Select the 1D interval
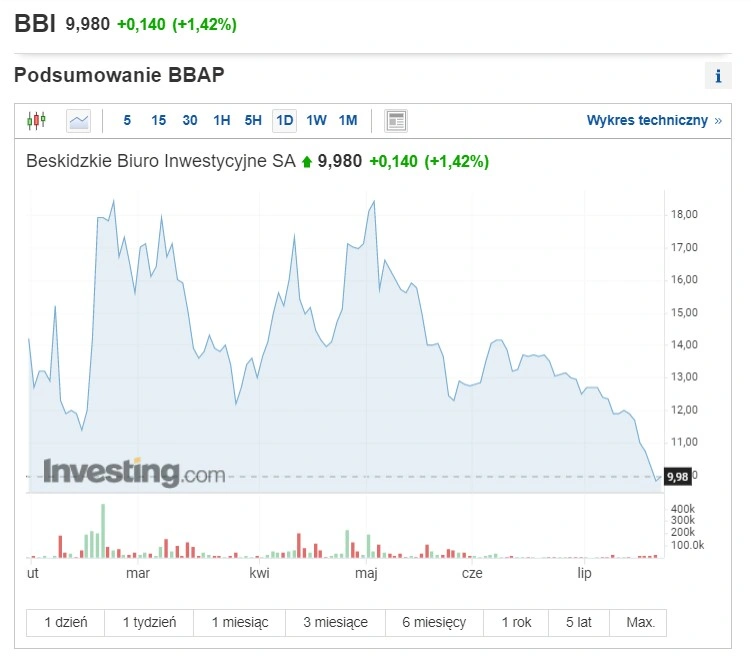 click(x=284, y=120)
